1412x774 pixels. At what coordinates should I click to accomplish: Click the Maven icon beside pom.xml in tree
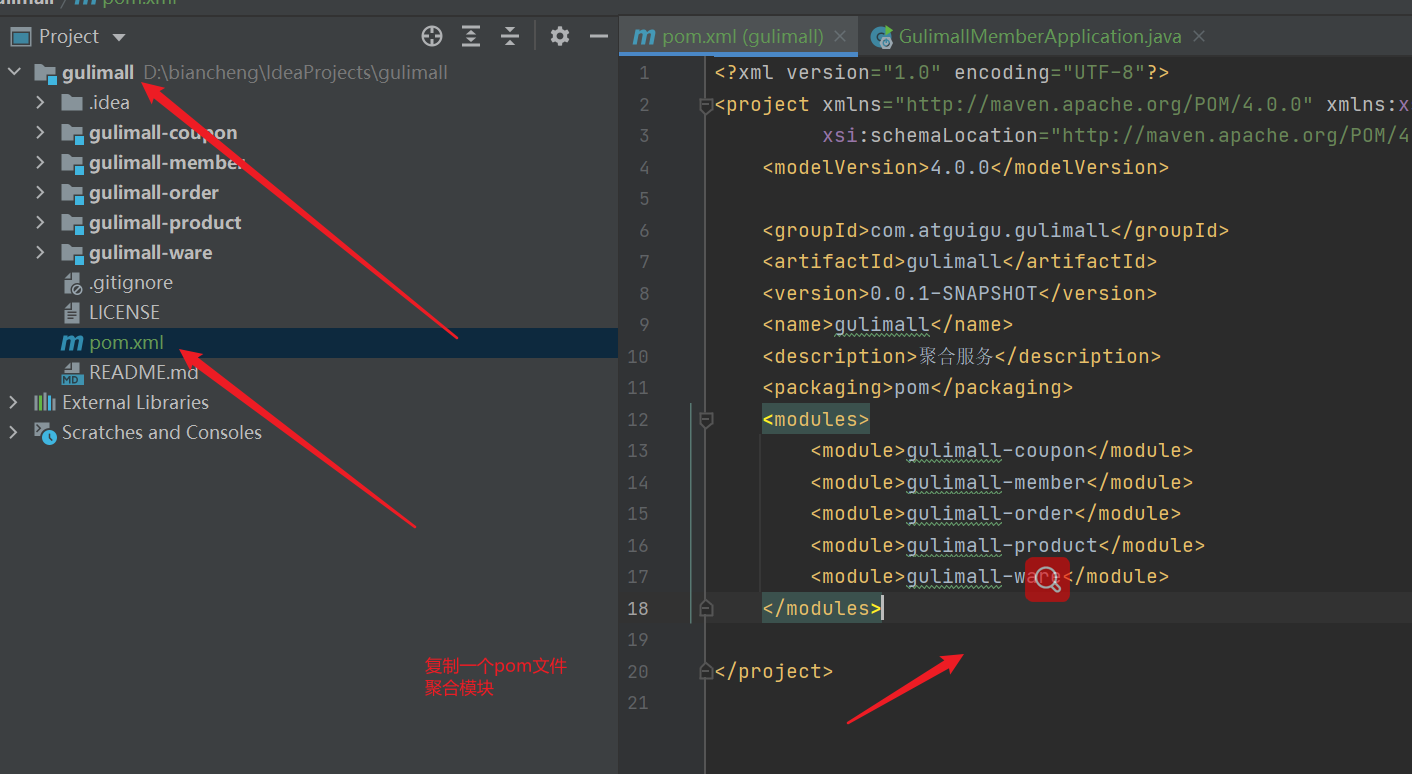(72, 343)
